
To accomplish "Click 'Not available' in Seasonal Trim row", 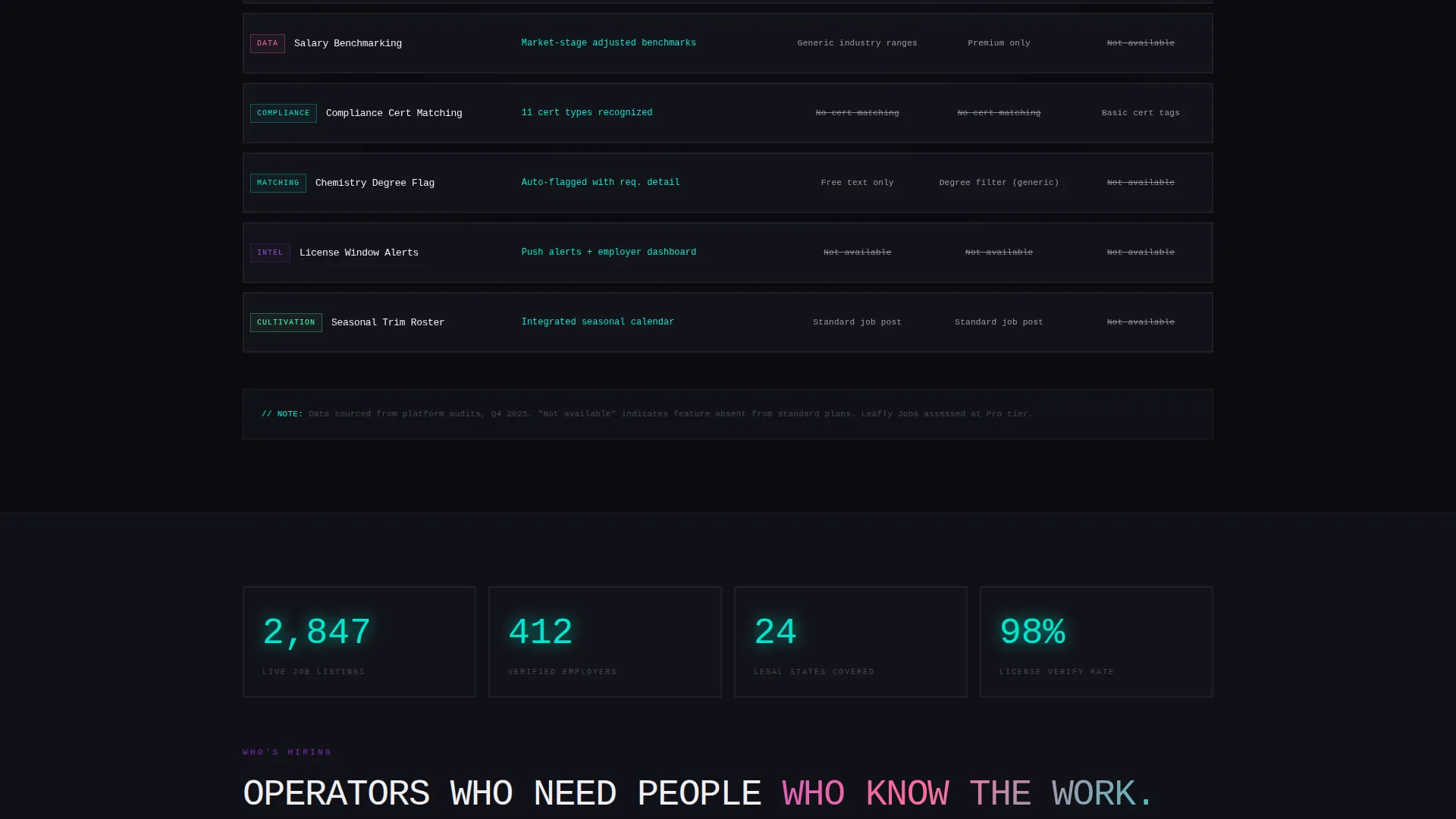I will point(1141,322).
